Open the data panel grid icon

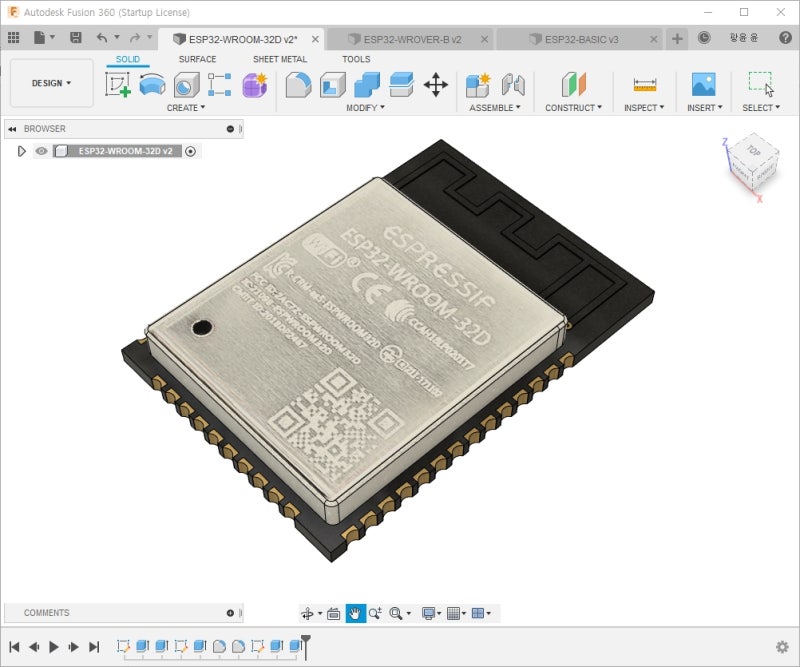click(x=14, y=37)
